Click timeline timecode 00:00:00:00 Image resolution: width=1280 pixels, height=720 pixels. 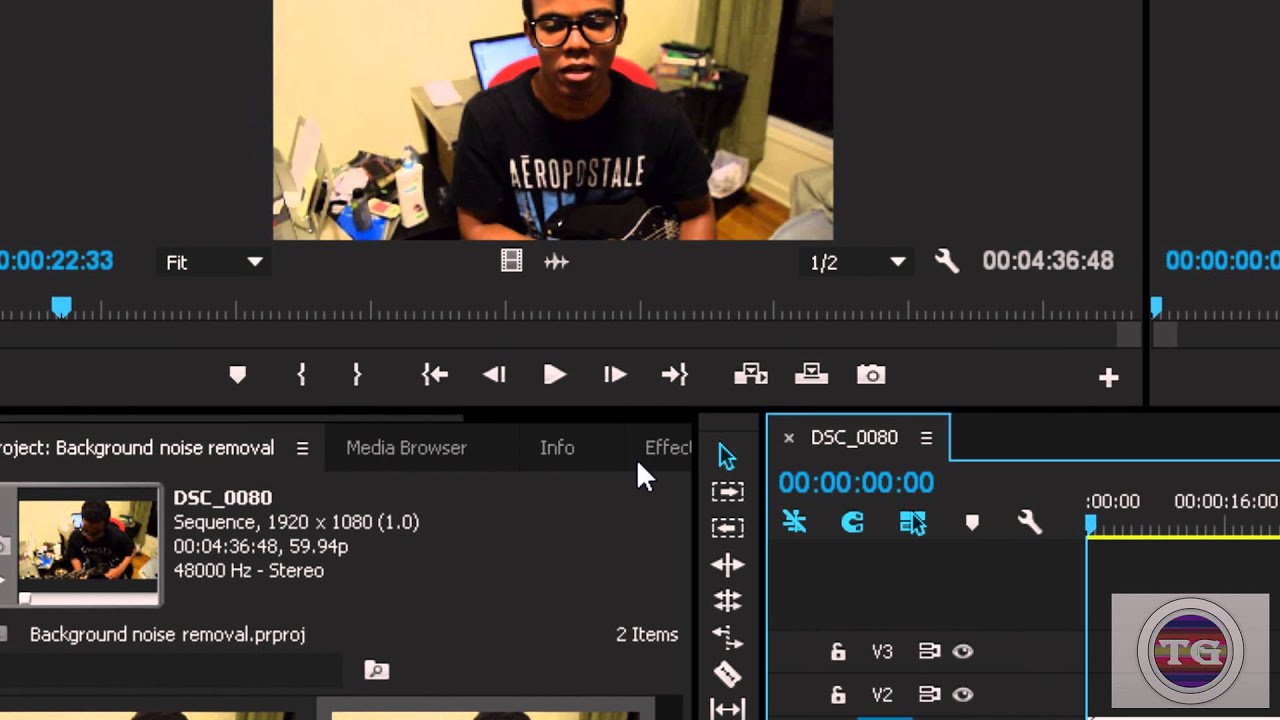point(856,483)
